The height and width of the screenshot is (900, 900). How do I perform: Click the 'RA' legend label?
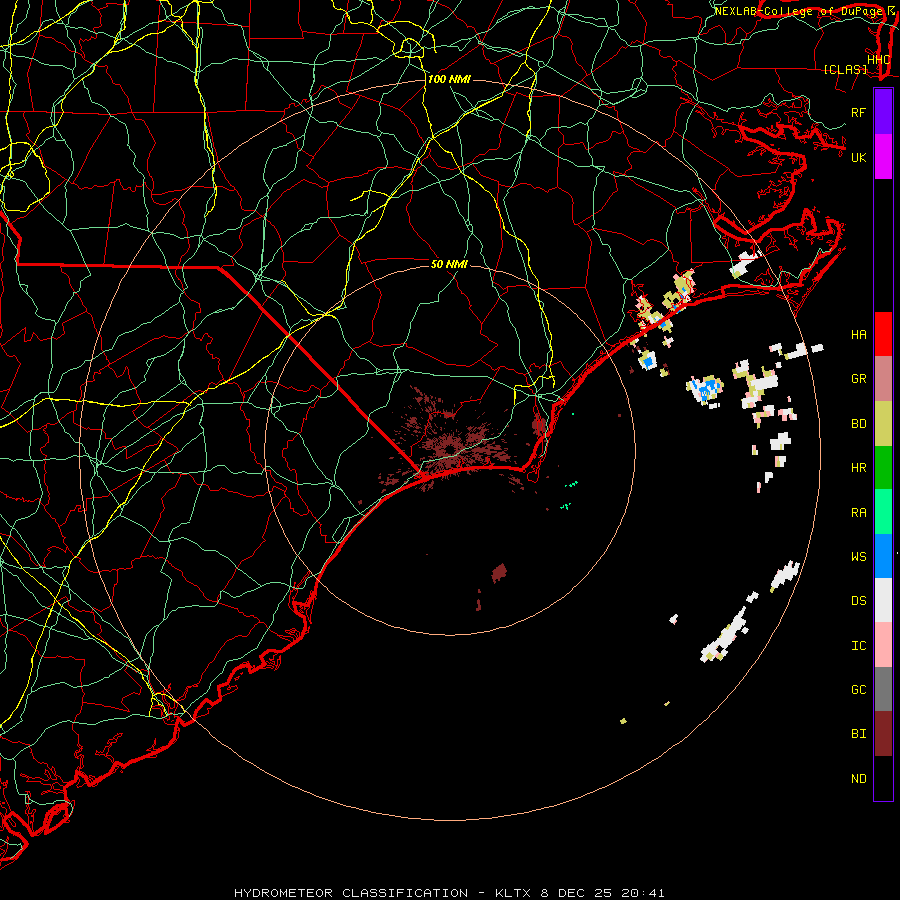pos(858,513)
